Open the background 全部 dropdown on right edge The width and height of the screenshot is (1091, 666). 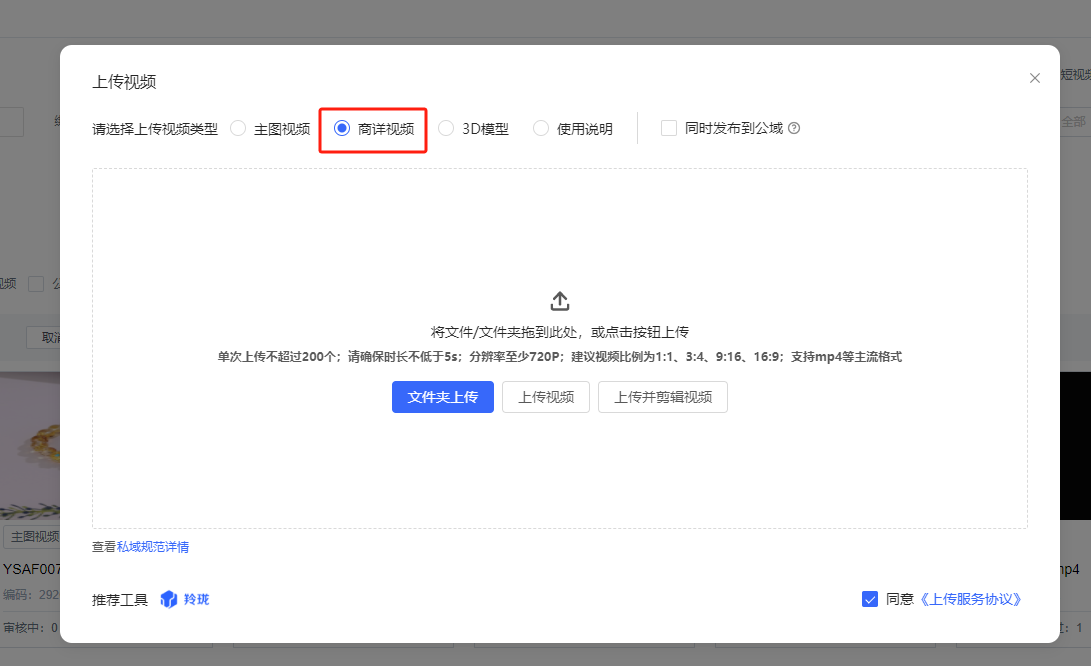click(1074, 121)
